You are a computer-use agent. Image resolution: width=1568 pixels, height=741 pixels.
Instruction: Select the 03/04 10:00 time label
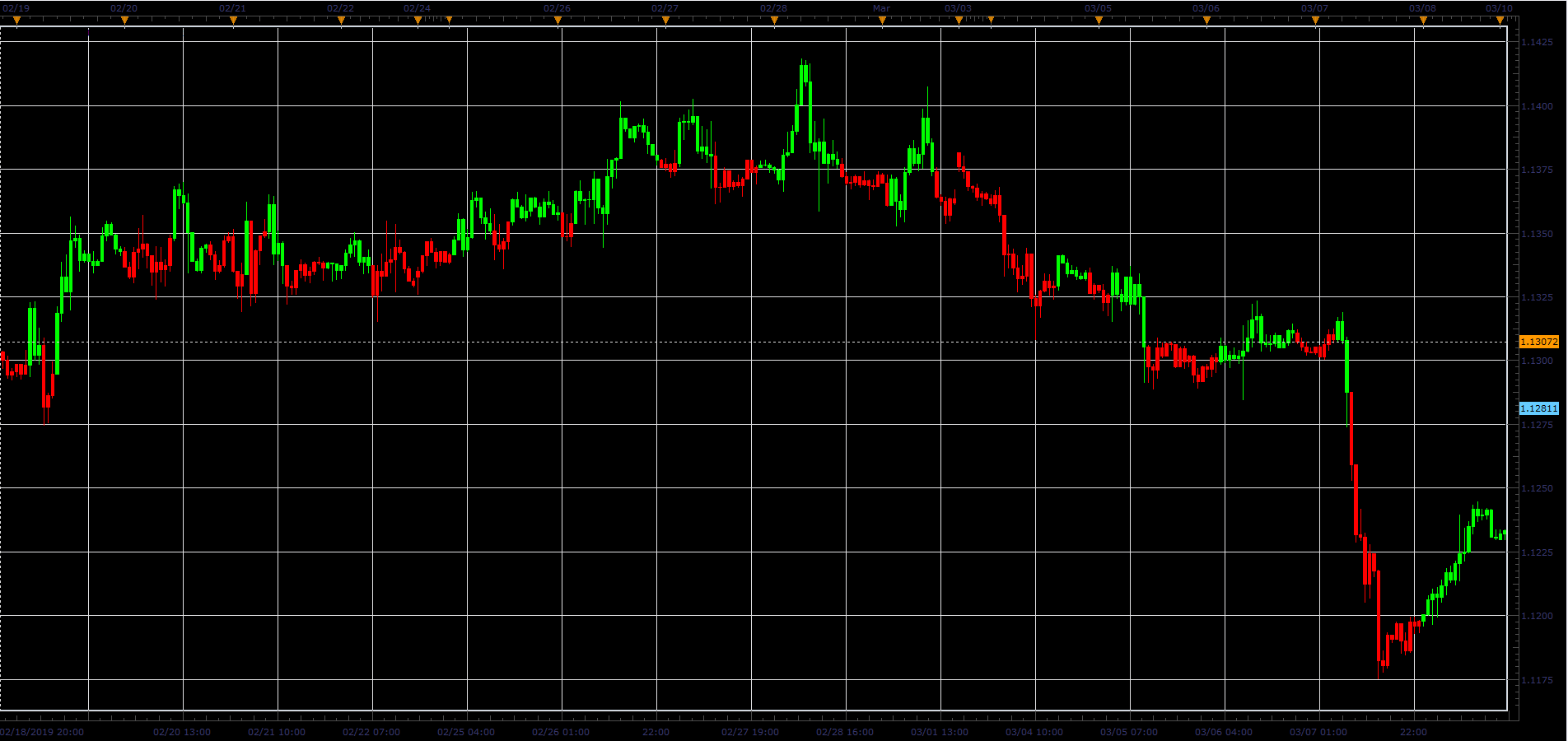1034,732
